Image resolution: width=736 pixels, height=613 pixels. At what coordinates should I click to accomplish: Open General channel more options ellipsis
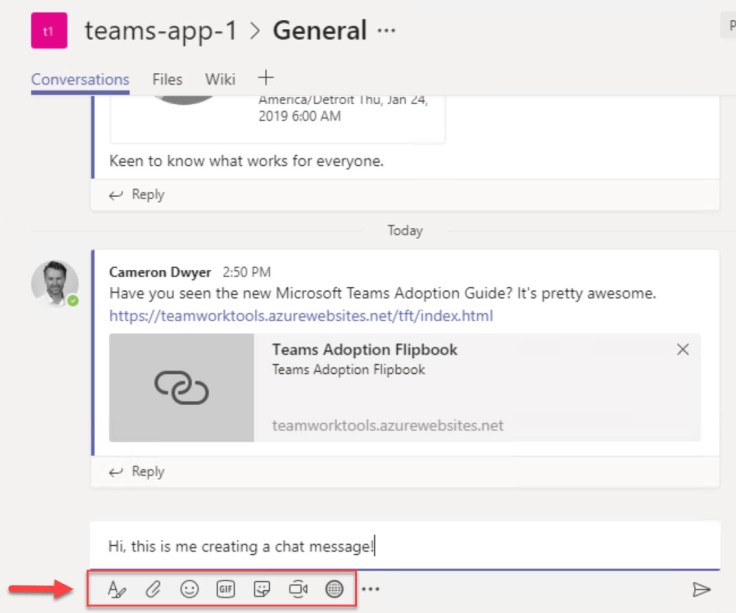pyautogui.click(x=387, y=31)
